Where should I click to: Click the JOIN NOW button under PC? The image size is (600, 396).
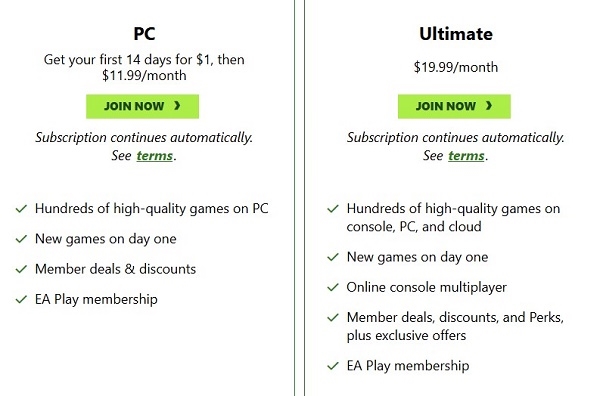click(x=142, y=106)
